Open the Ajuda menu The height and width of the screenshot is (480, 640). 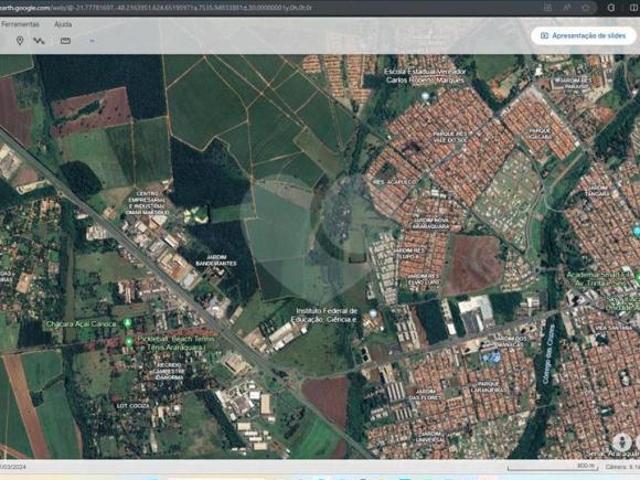[63, 24]
